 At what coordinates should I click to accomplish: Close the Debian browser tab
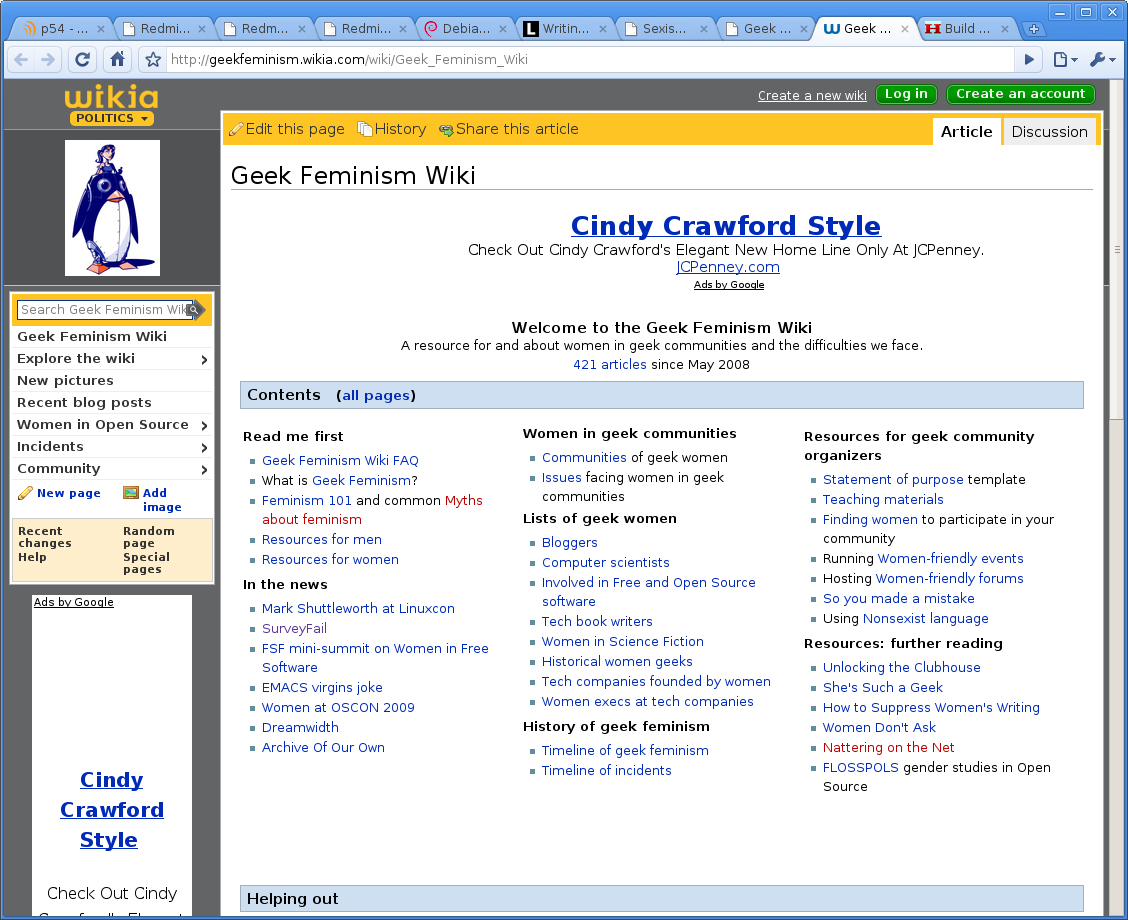pos(503,29)
